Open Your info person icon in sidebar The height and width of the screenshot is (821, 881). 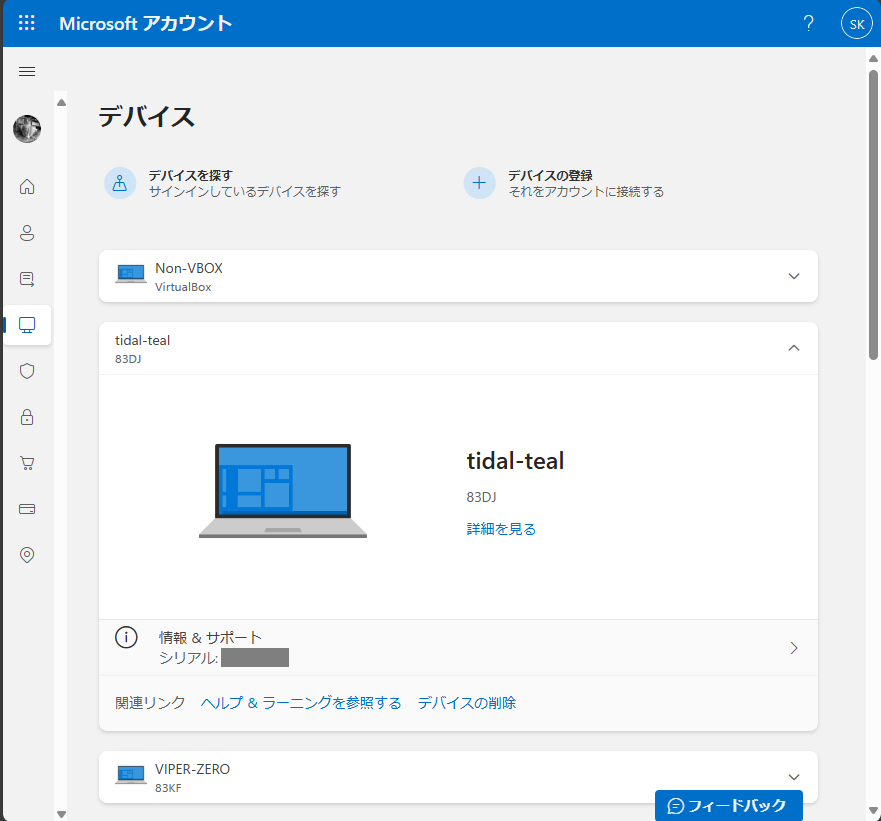point(27,233)
